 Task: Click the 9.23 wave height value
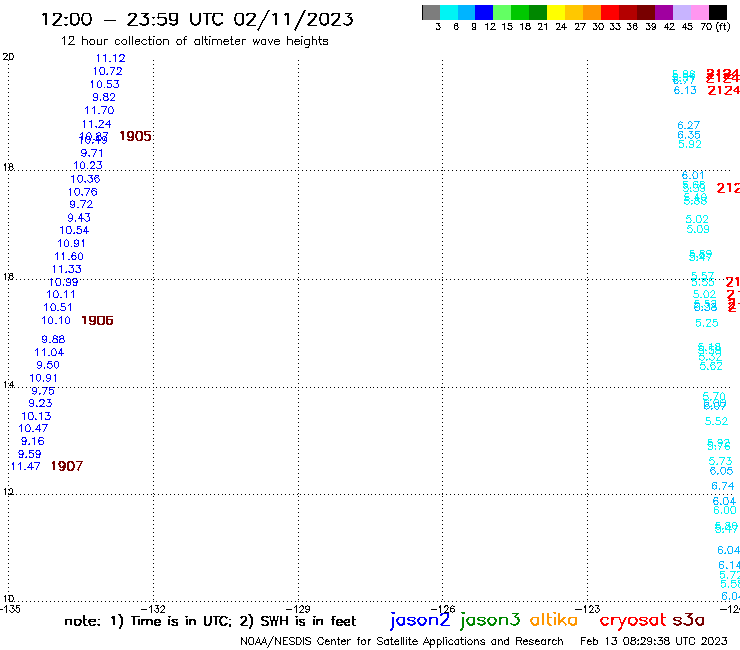pos(40,404)
